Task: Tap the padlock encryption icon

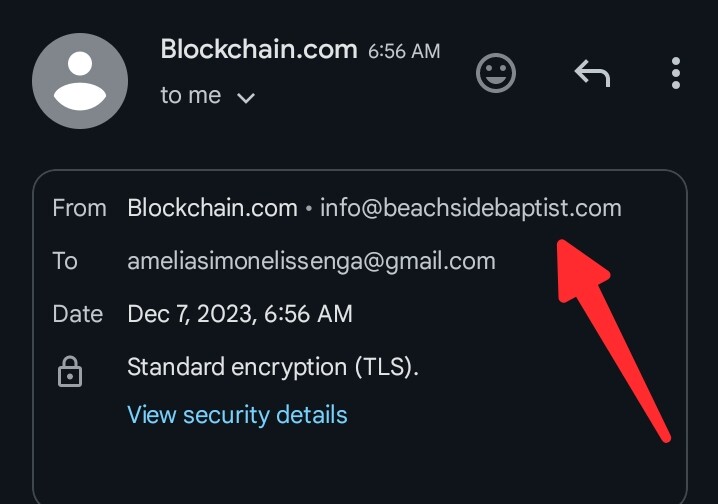Action: click(70, 371)
